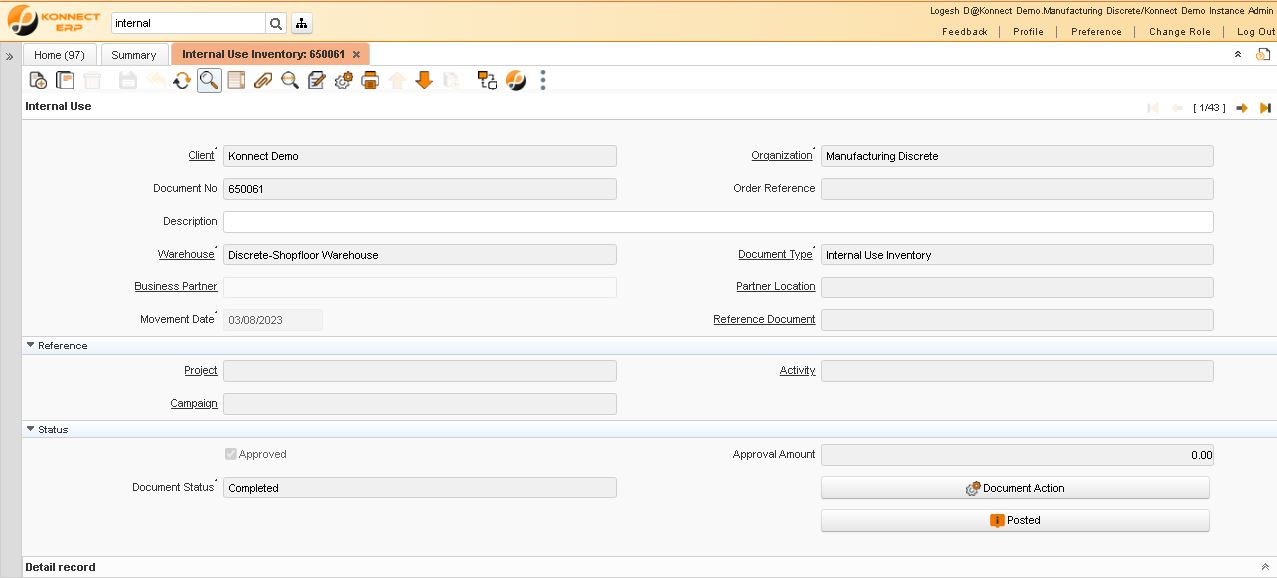Click the active Find Record magnifier icon
Screen dimensions: 1277x578
(209, 81)
